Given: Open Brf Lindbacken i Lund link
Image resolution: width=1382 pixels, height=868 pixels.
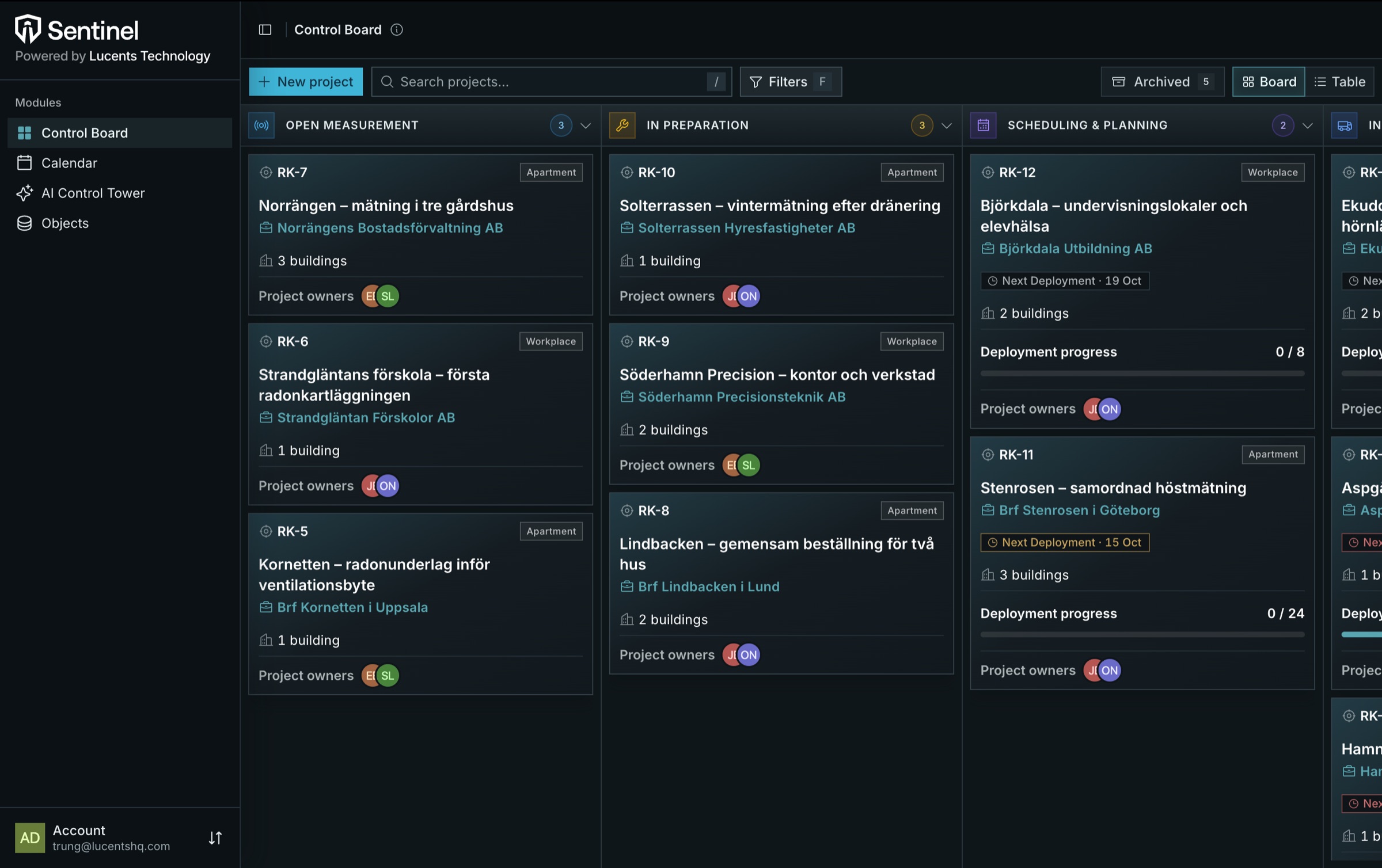Looking at the screenshot, I should tap(708, 587).
